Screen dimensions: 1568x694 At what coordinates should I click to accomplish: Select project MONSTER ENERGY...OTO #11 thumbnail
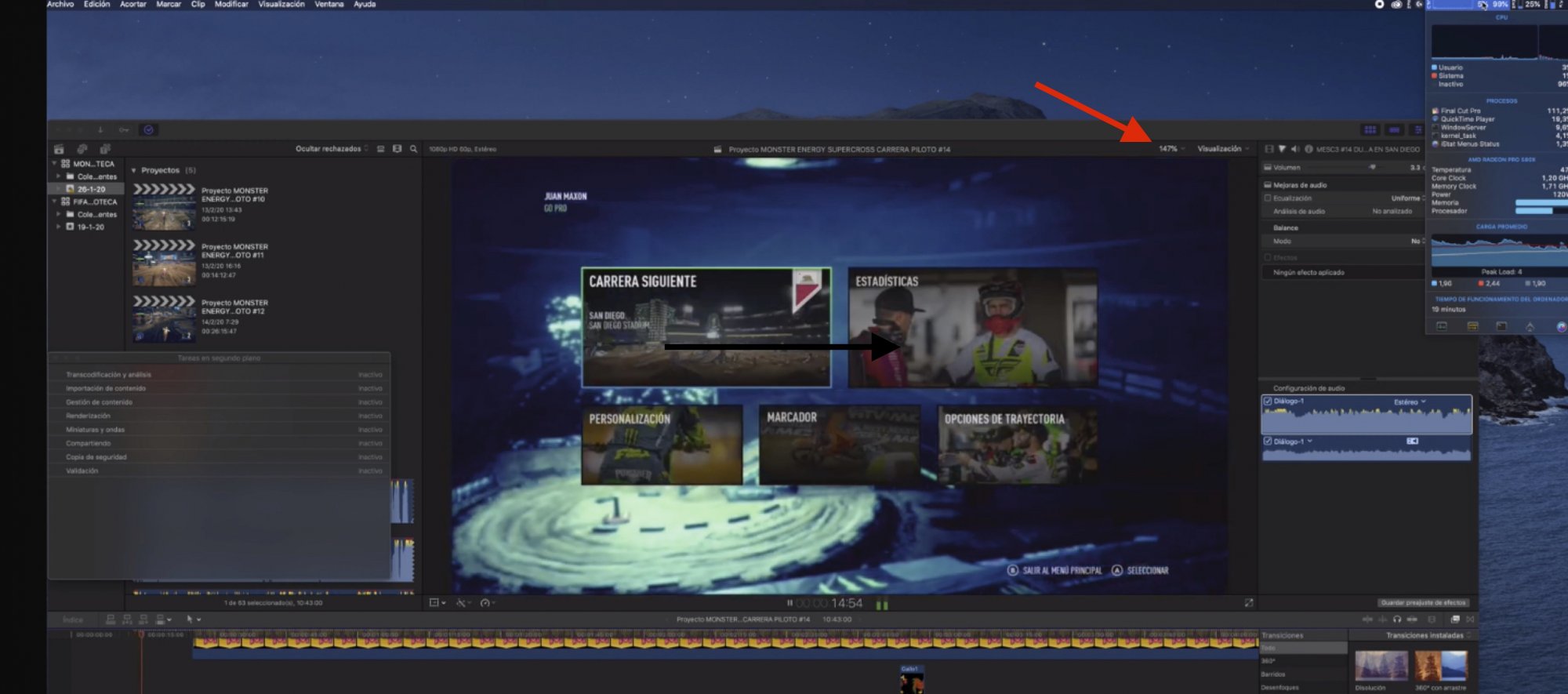point(164,262)
